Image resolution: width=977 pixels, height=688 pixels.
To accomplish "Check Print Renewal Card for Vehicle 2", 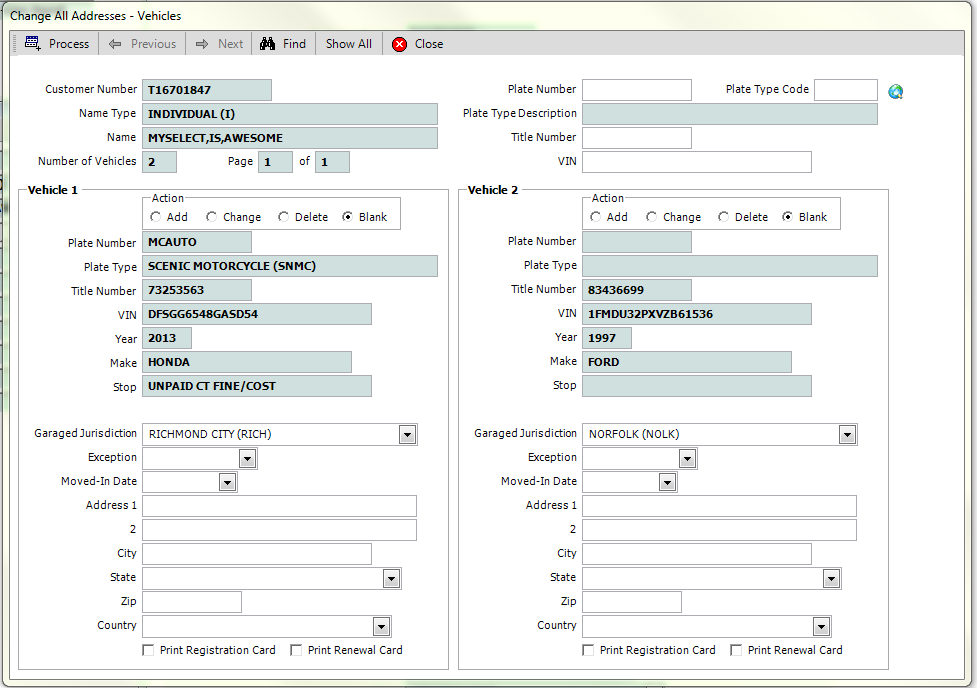I will click(736, 650).
